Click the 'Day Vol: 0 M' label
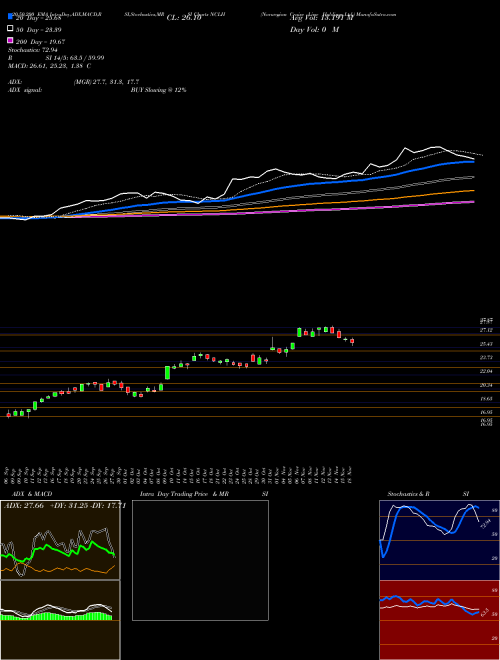 [x=314, y=30]
